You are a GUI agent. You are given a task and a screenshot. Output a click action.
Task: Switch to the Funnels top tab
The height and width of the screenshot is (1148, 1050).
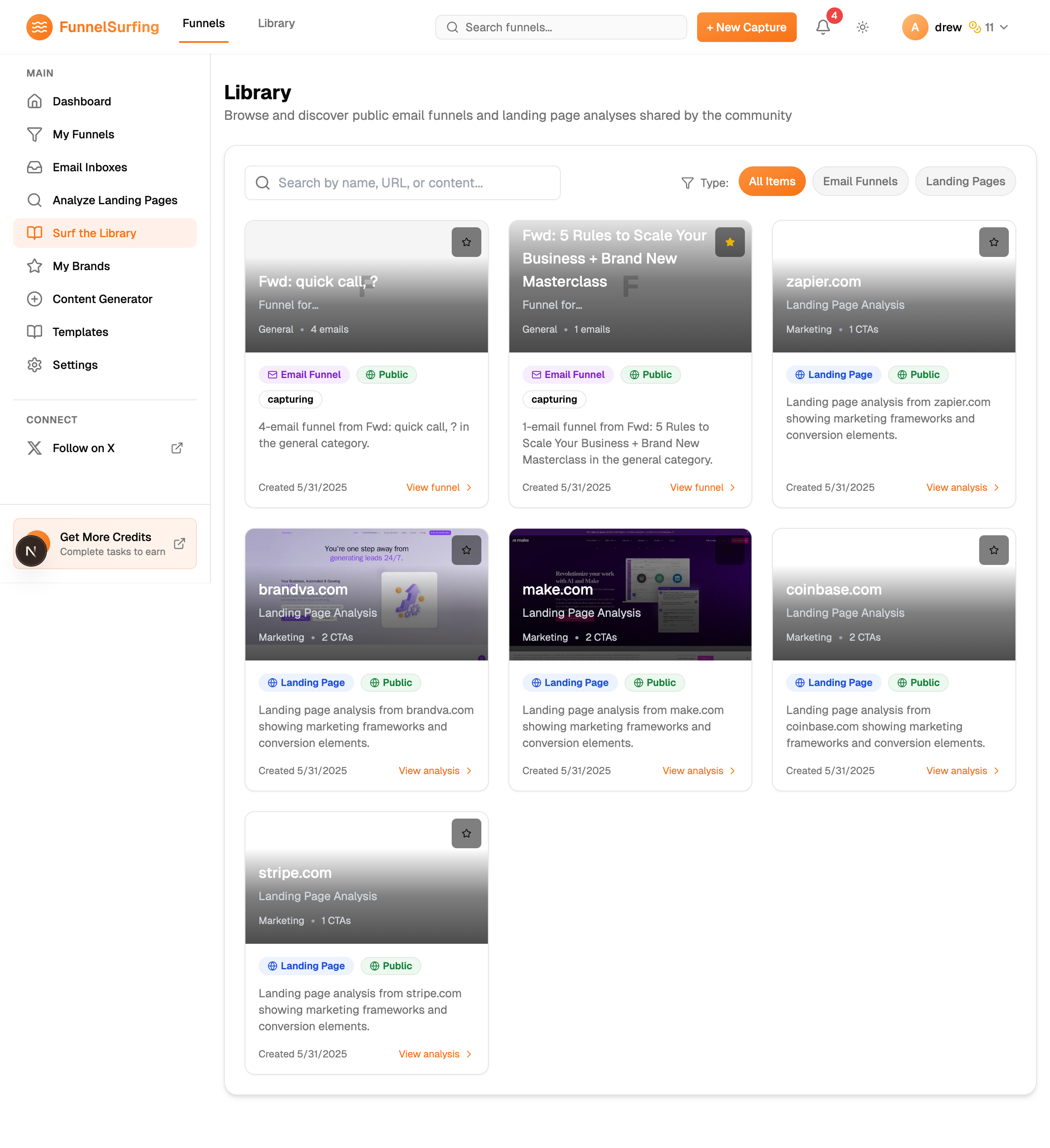[203, 23]
